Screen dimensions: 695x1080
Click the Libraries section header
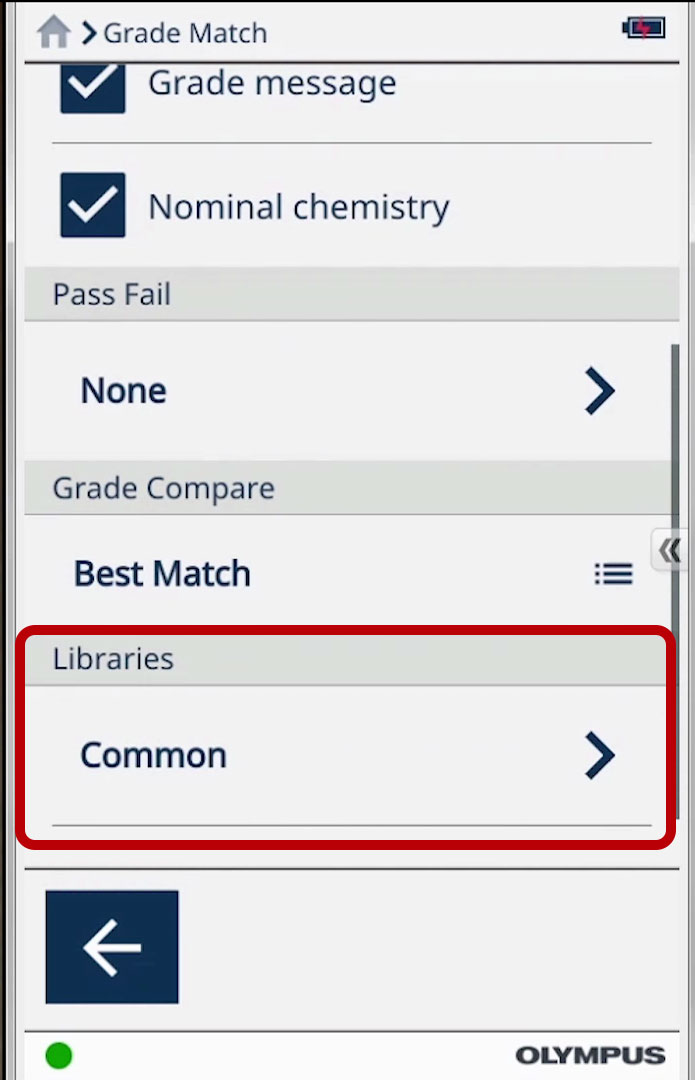(x=113, y=659)
